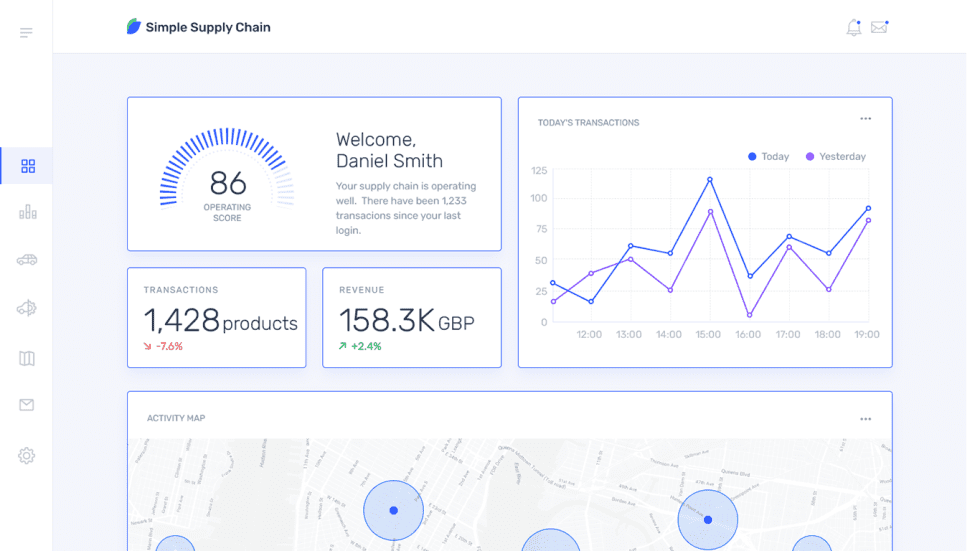
Task: Open the bar chart analytics icon
Action: click(27, 212)
